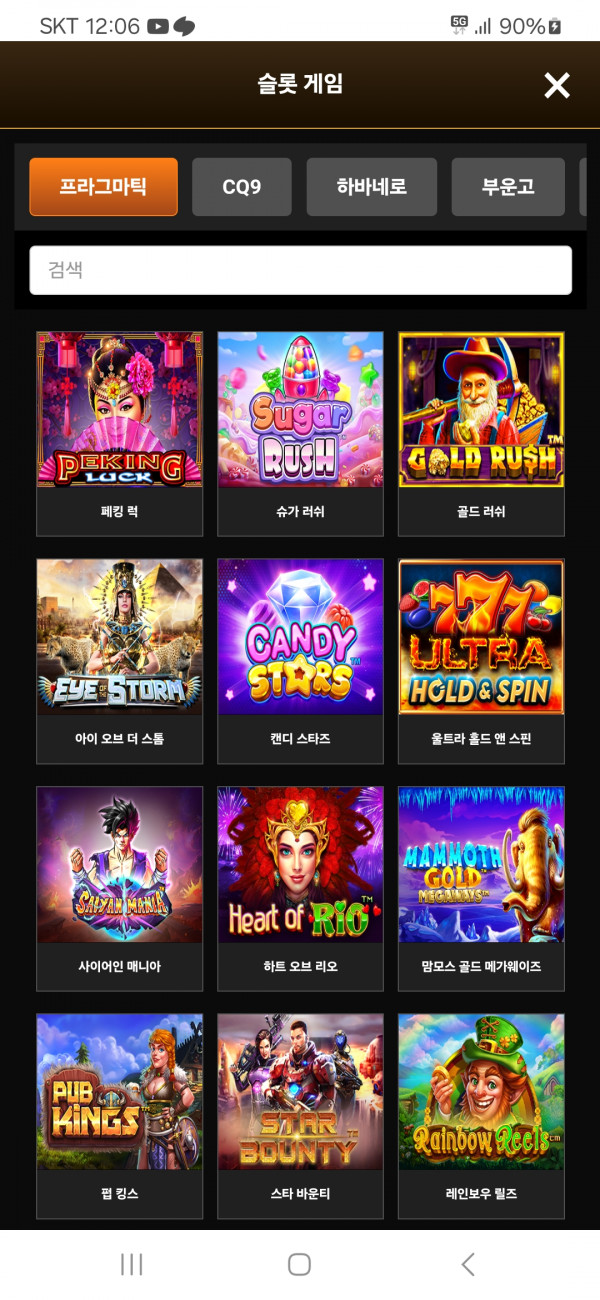Screen dimensions: 600x1300
Task: Select the Eye of the Storm thumbnail
Action: pyautogui.click(x=120, y=637)
